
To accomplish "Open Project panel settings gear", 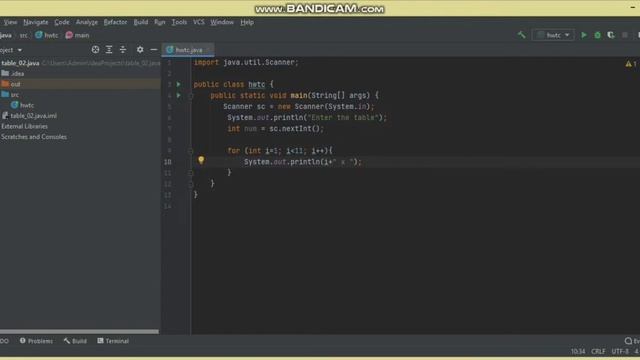I will pos(140,49).
